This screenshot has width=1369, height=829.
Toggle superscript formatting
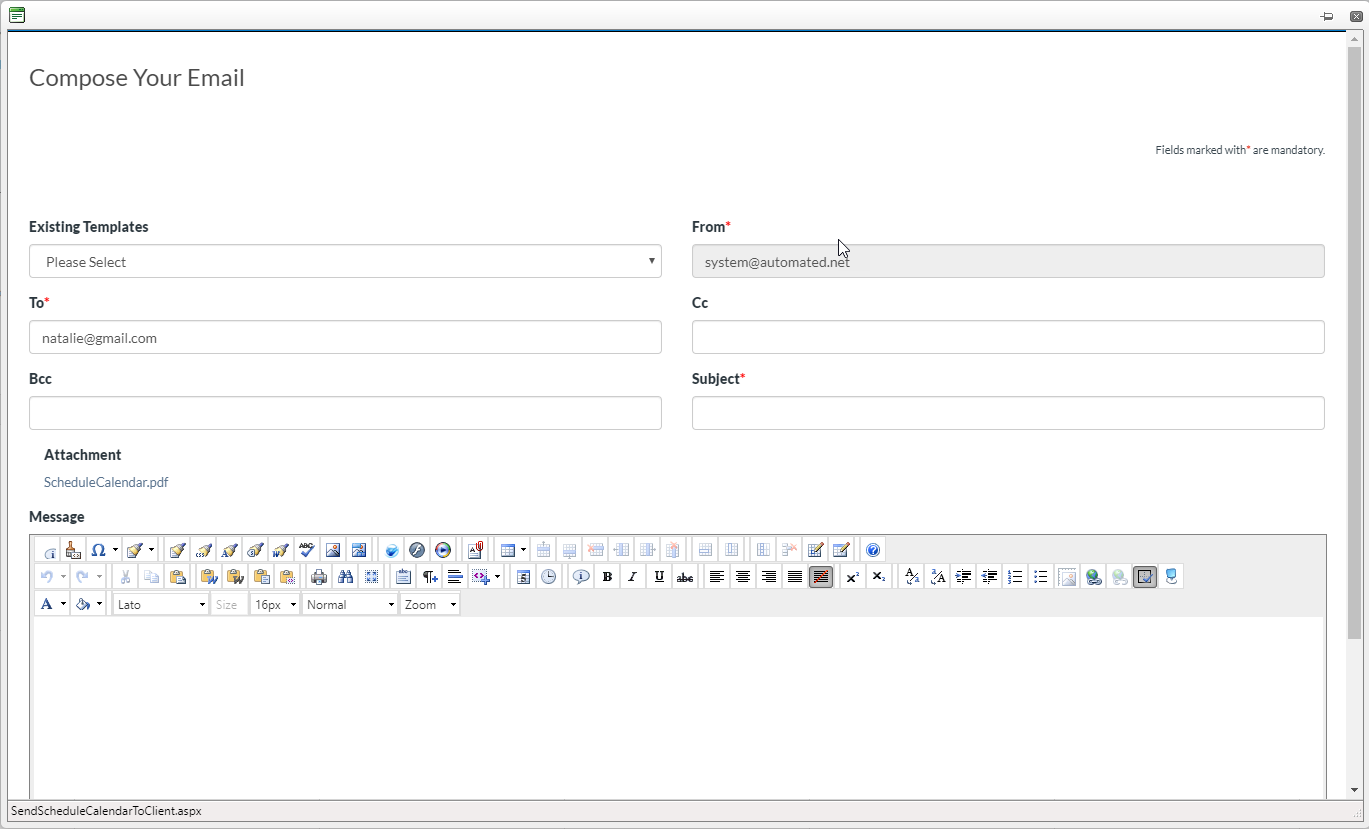(x=852, y=577)
